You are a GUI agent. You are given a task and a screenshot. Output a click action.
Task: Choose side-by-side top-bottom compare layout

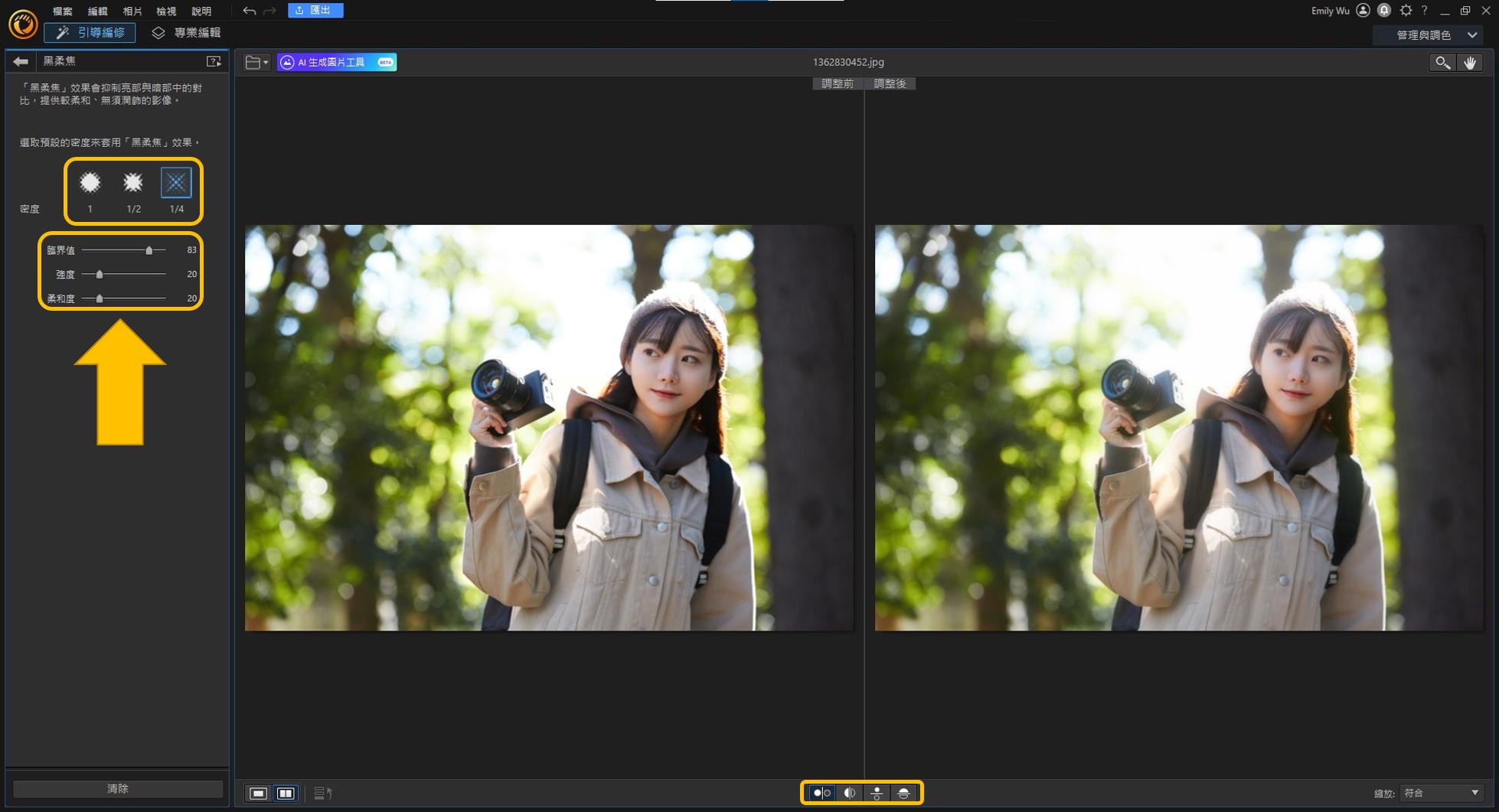click(x=877, y=794)
